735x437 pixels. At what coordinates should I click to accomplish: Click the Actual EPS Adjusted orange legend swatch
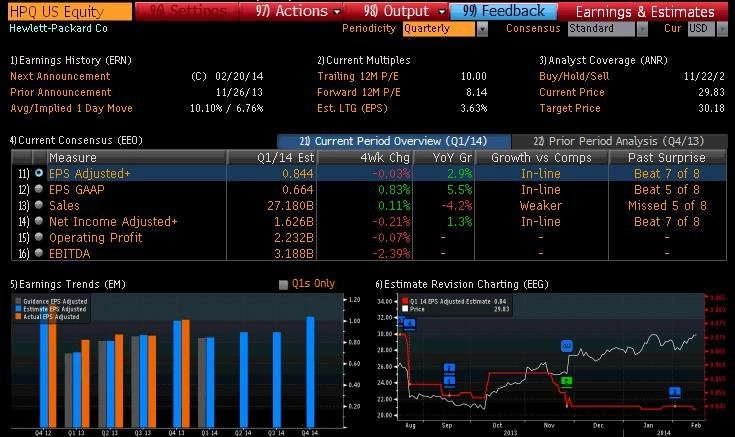pyautogui.click(x=18, y=316)
